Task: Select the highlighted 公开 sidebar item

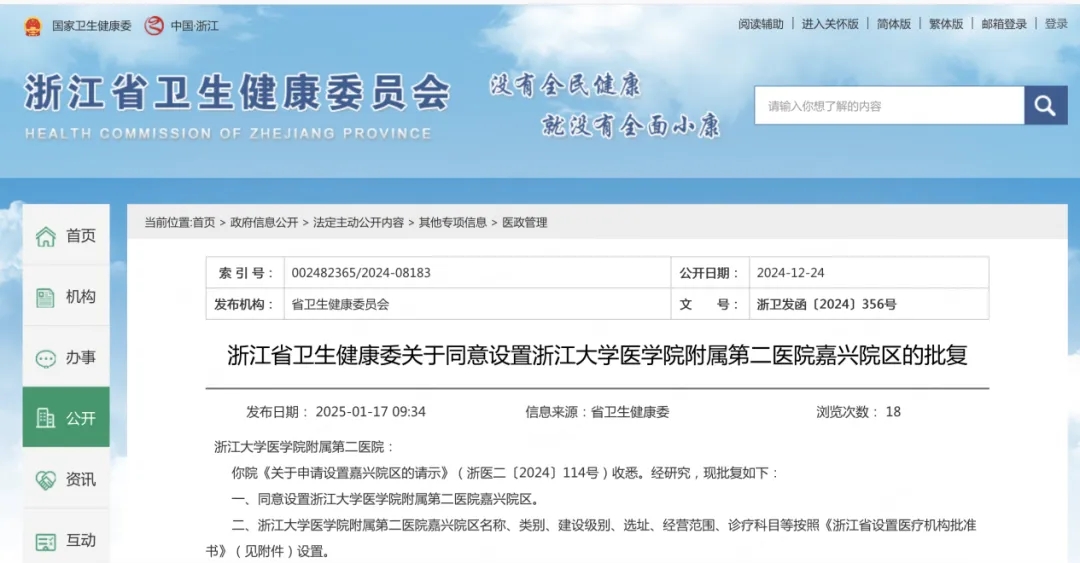Action: pyautogui.click(x=66, y=418)
